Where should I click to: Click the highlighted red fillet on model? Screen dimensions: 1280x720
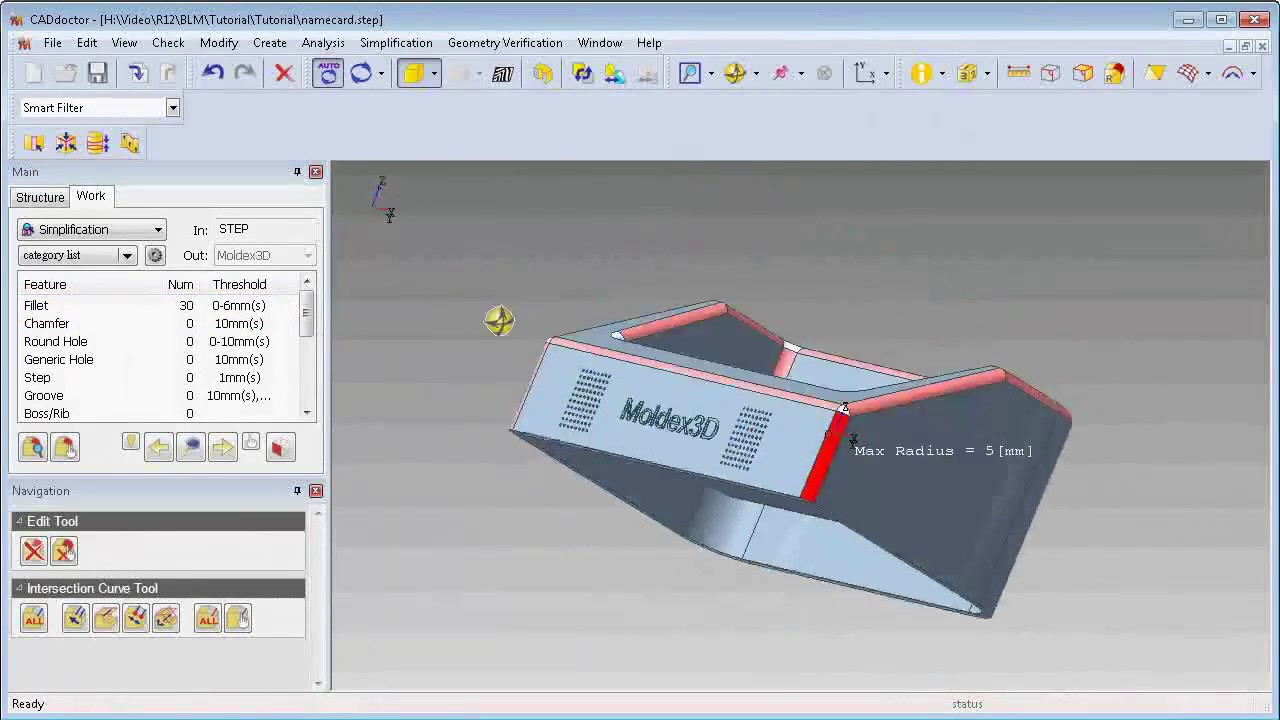[824, 459]
